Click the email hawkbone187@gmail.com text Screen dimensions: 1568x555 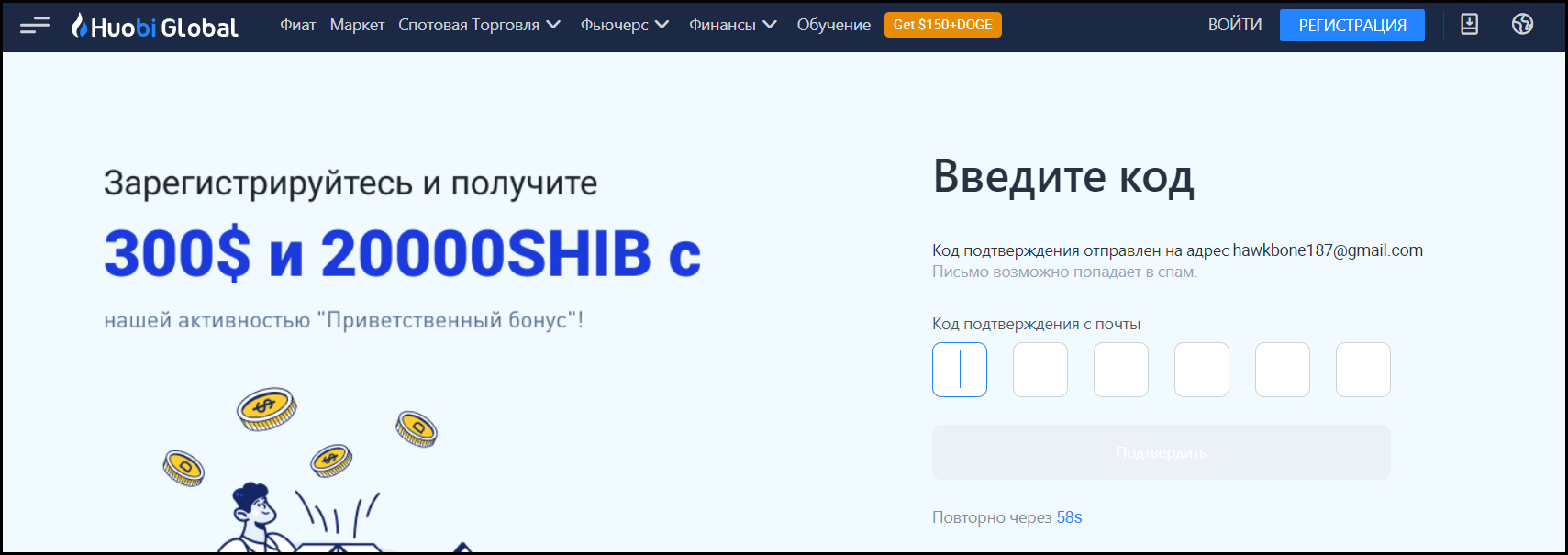[1328, 250]
